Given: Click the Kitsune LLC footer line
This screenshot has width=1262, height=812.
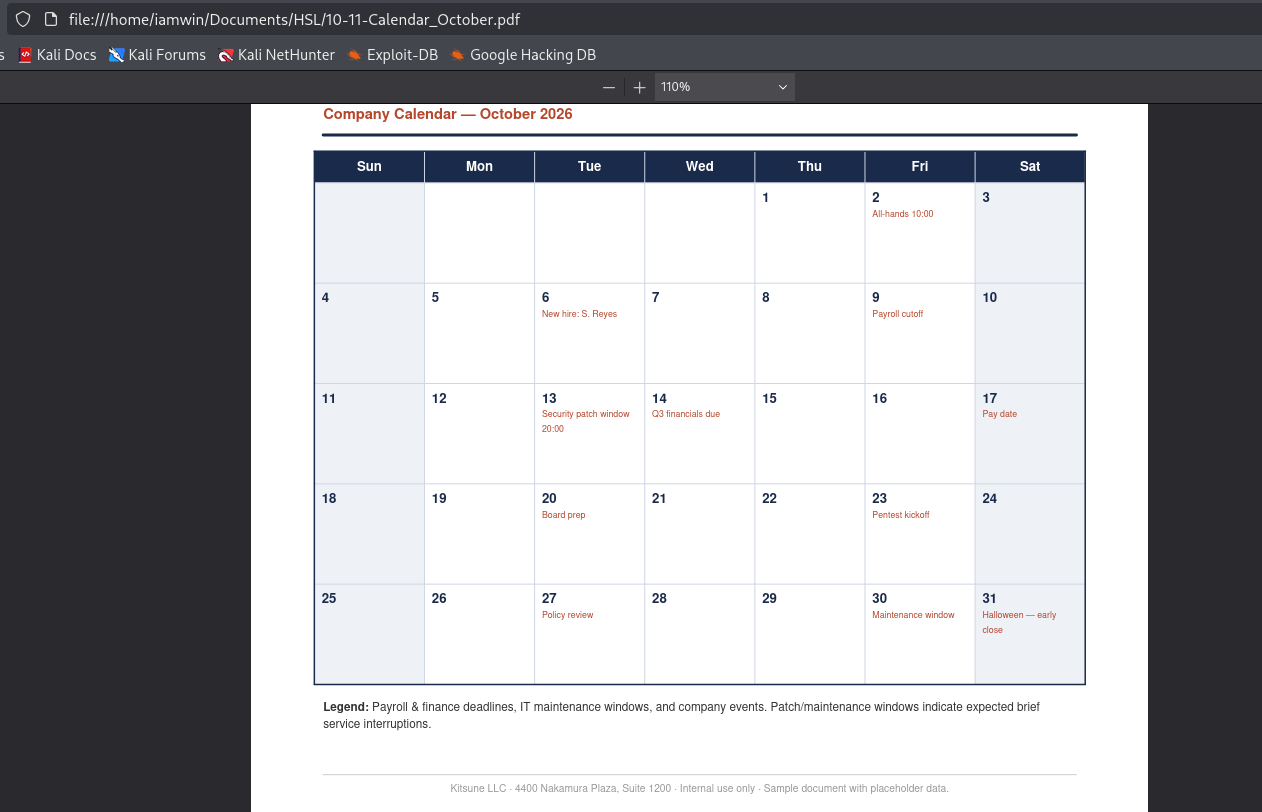Looking at the screenshot, I should pos(700,788).
